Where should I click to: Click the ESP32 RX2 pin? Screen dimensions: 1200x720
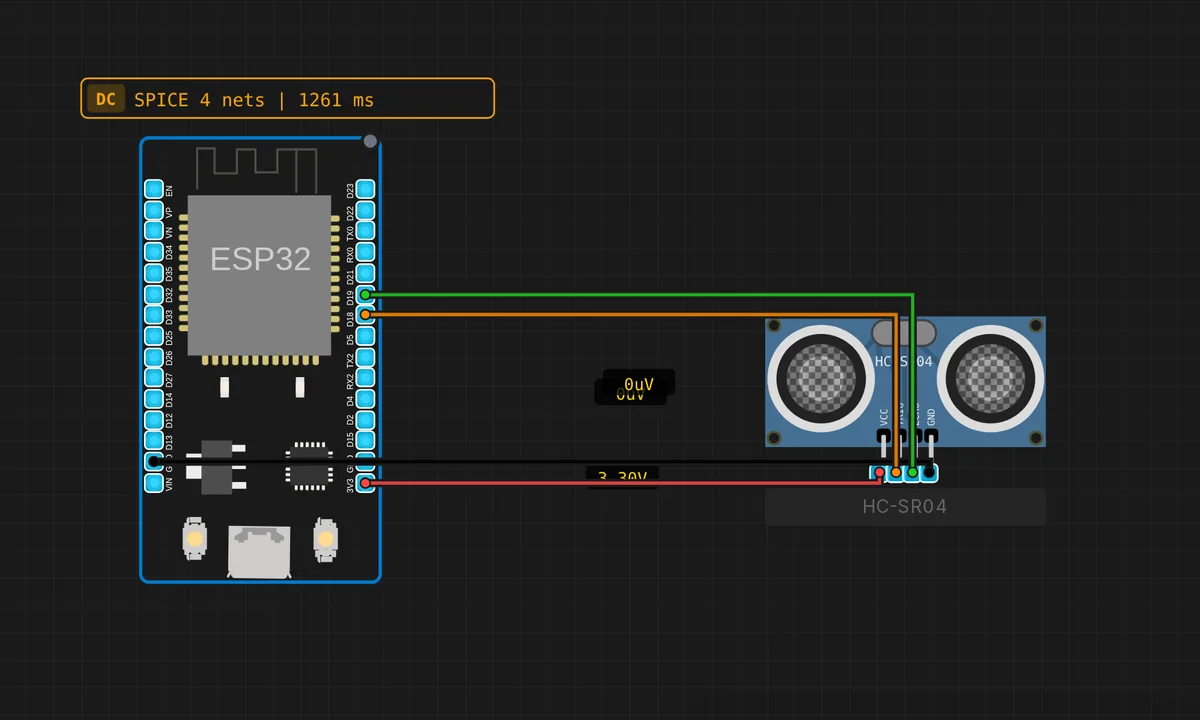click(x=366, y=378)
